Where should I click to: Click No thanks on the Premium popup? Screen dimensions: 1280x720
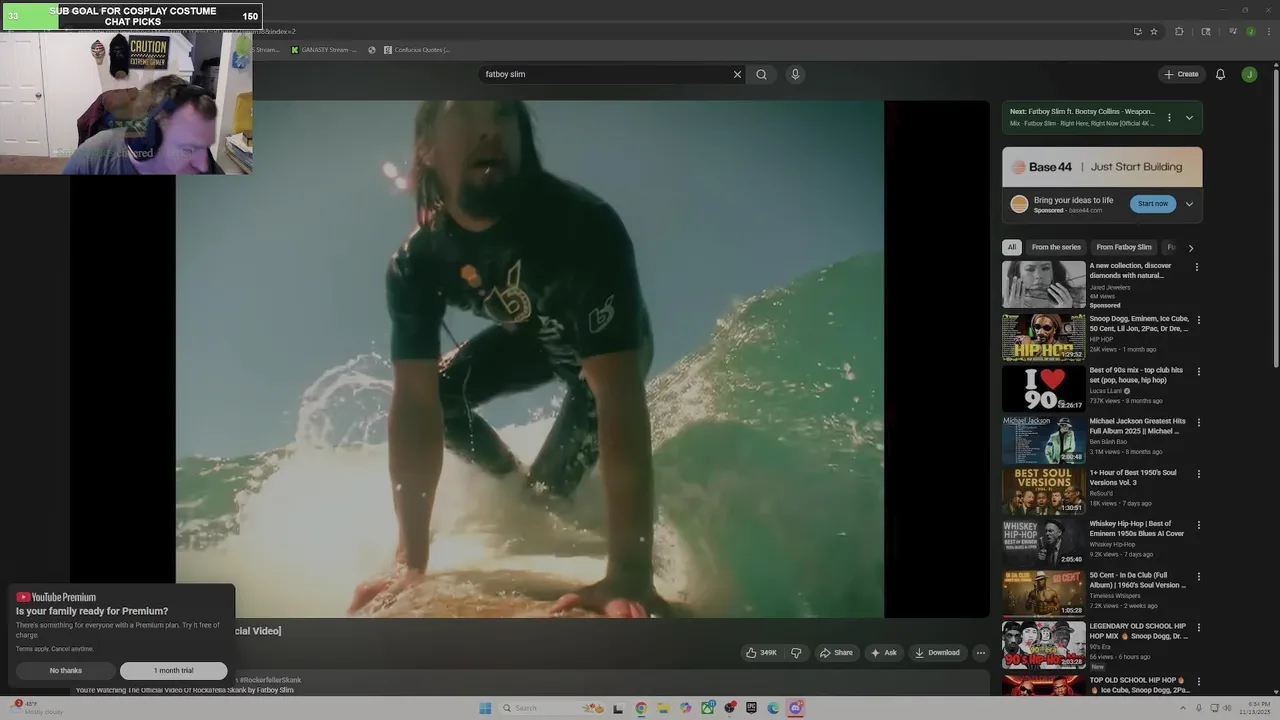[66, 671]
